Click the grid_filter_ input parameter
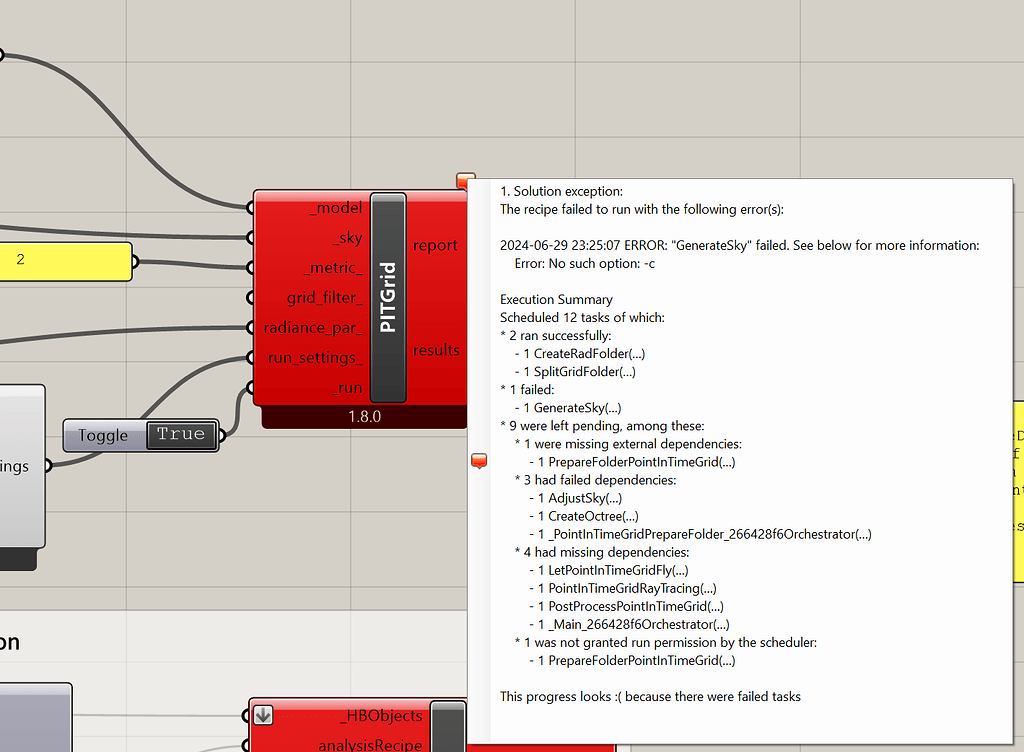 tap(325, 298)
